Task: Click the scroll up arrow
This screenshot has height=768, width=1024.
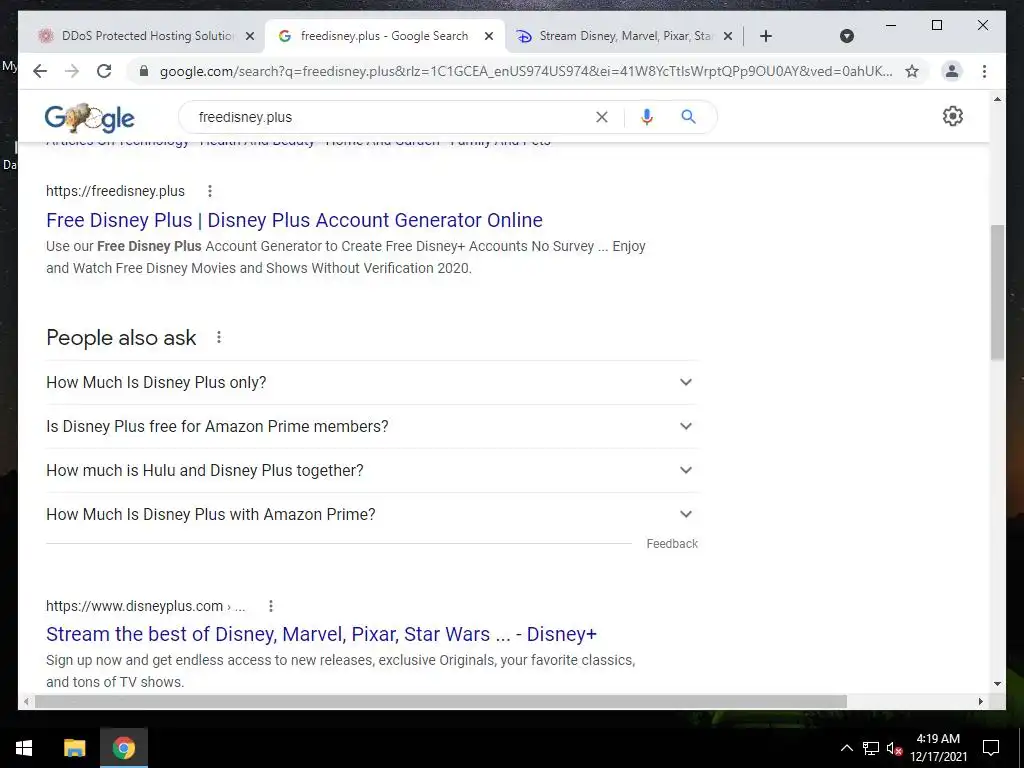Action: [997, 99]
